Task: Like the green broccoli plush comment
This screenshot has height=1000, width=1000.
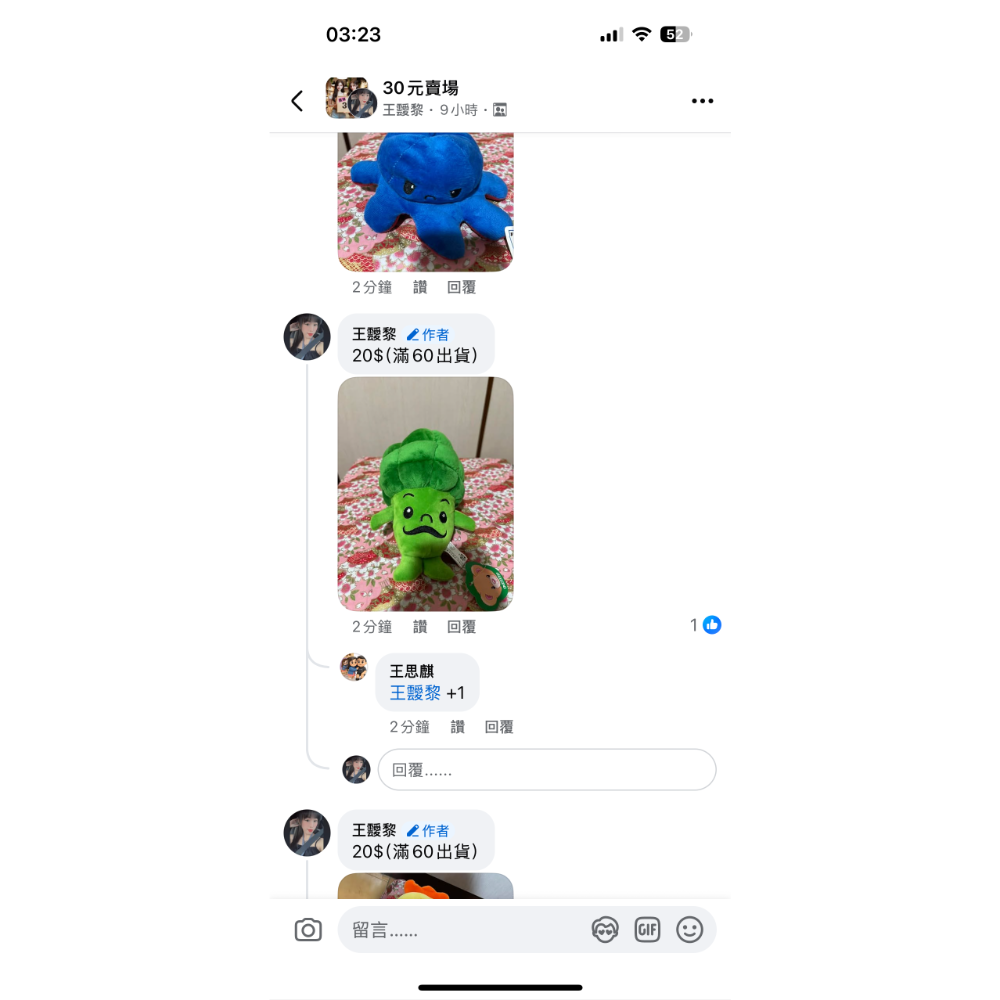Action: (x=420, y=627)
